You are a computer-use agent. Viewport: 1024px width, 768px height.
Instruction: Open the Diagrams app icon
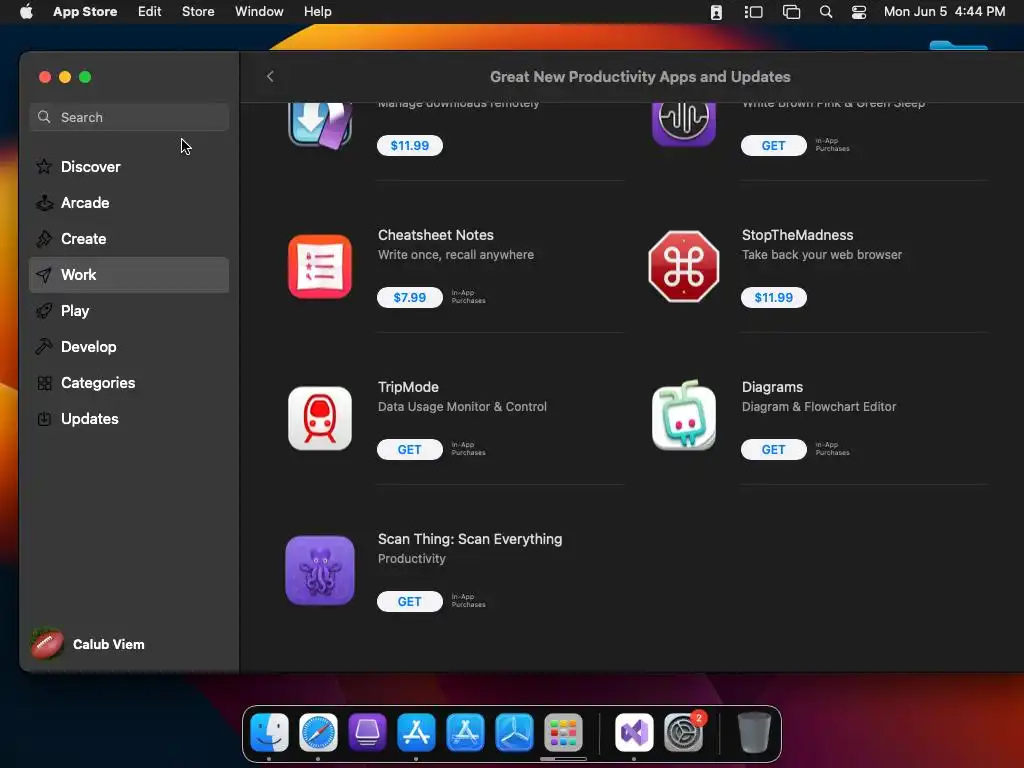684,416
